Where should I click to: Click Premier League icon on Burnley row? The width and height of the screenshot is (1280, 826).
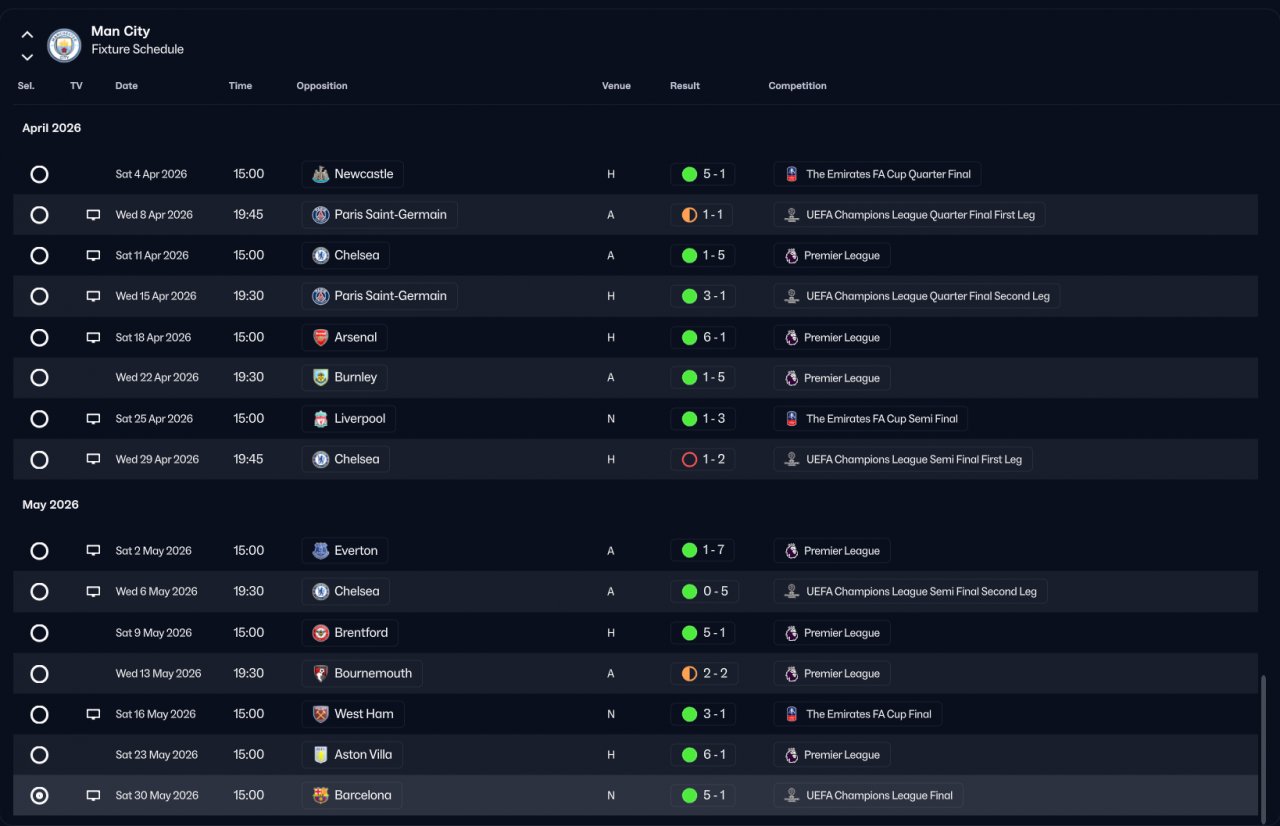[791, 378]
